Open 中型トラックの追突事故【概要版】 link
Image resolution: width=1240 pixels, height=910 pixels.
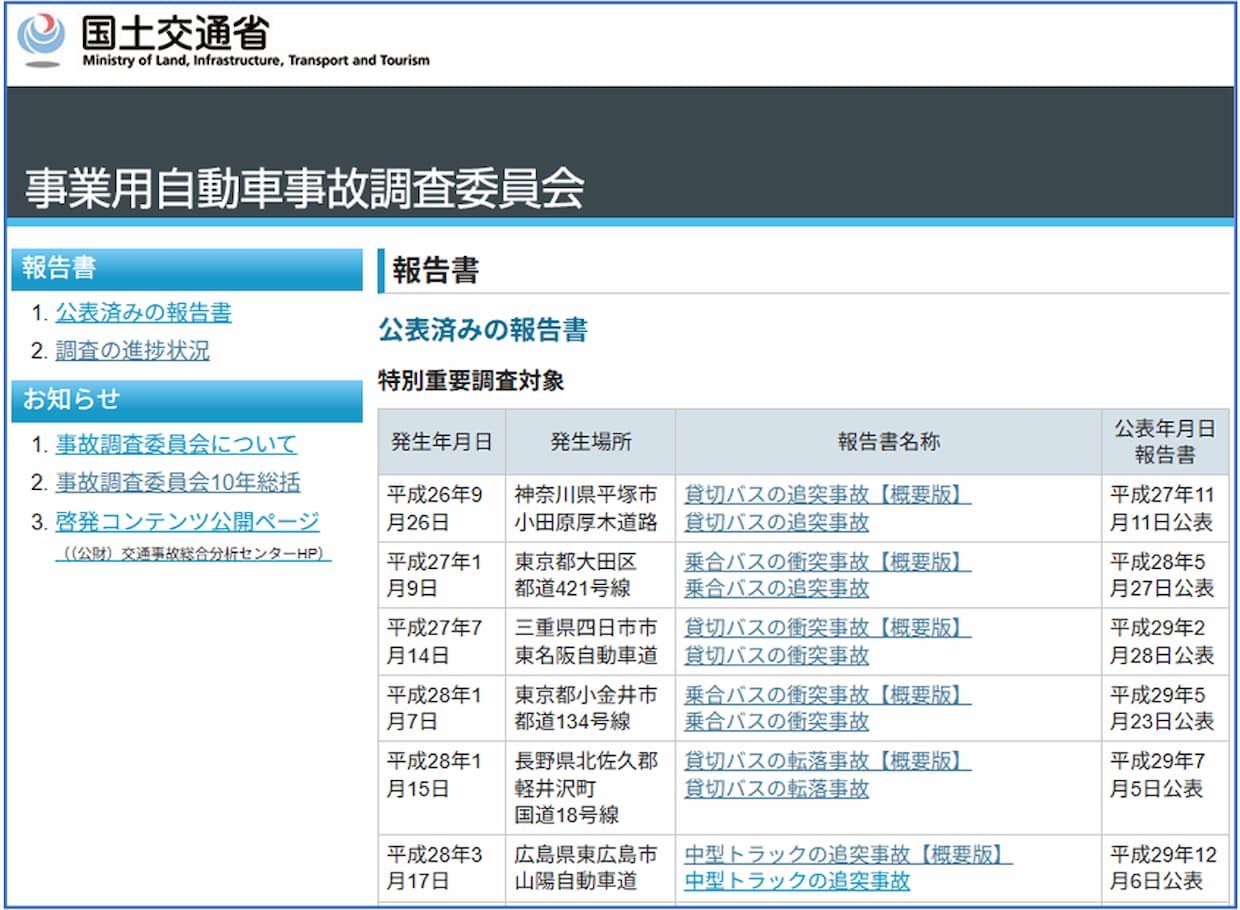tap(848, 855)
